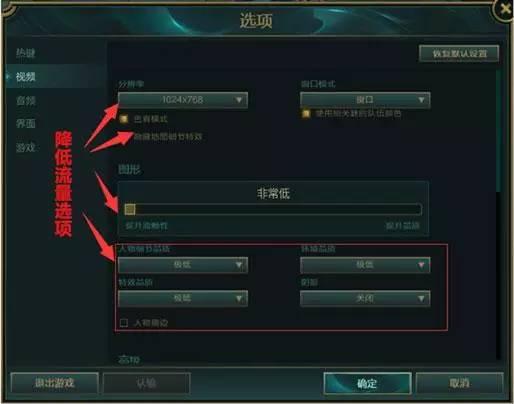This screenshot has height=404, width=514.
Task: Open the effects quality dropdown
Action: 183,298
